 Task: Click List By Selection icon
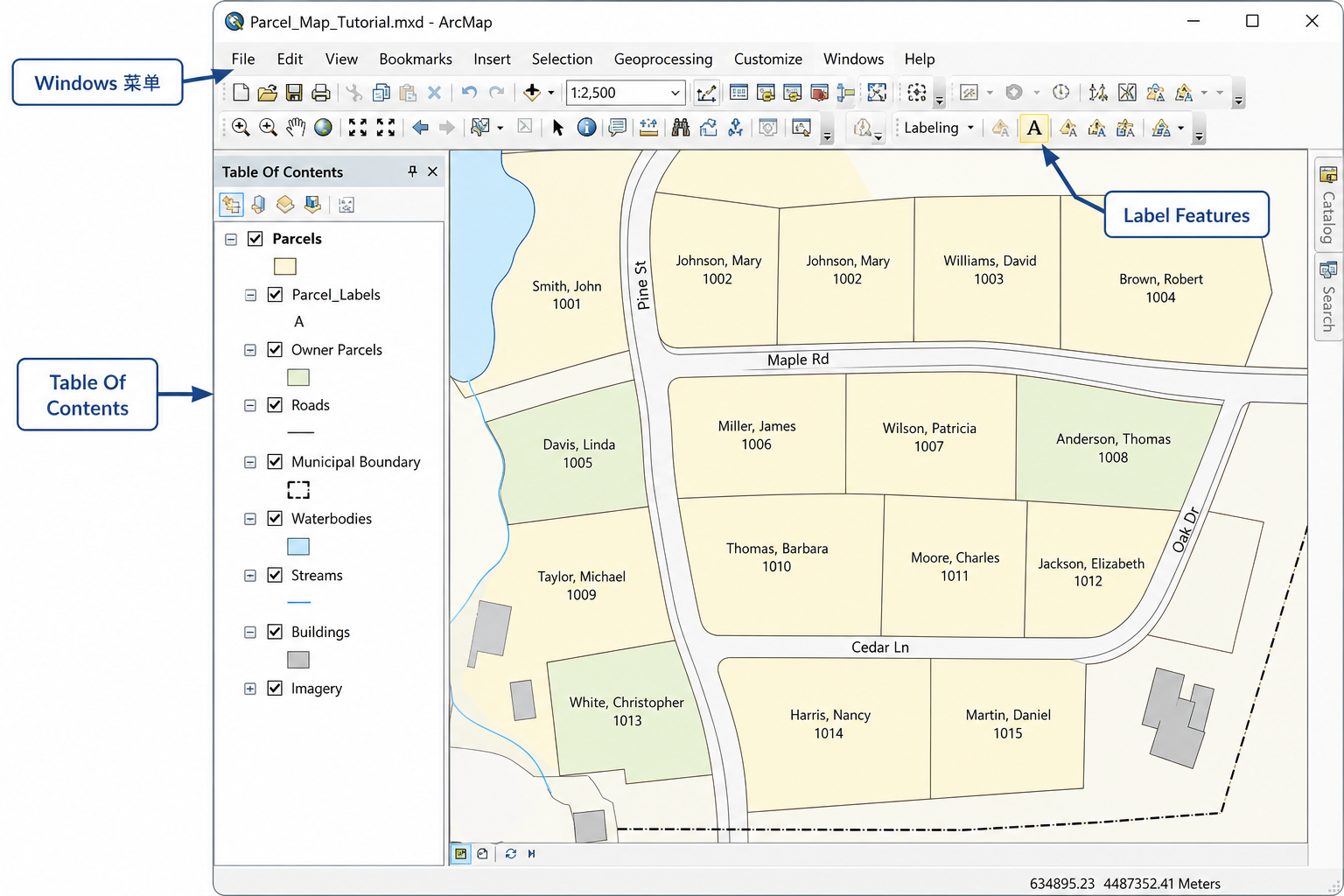(312, 205)
